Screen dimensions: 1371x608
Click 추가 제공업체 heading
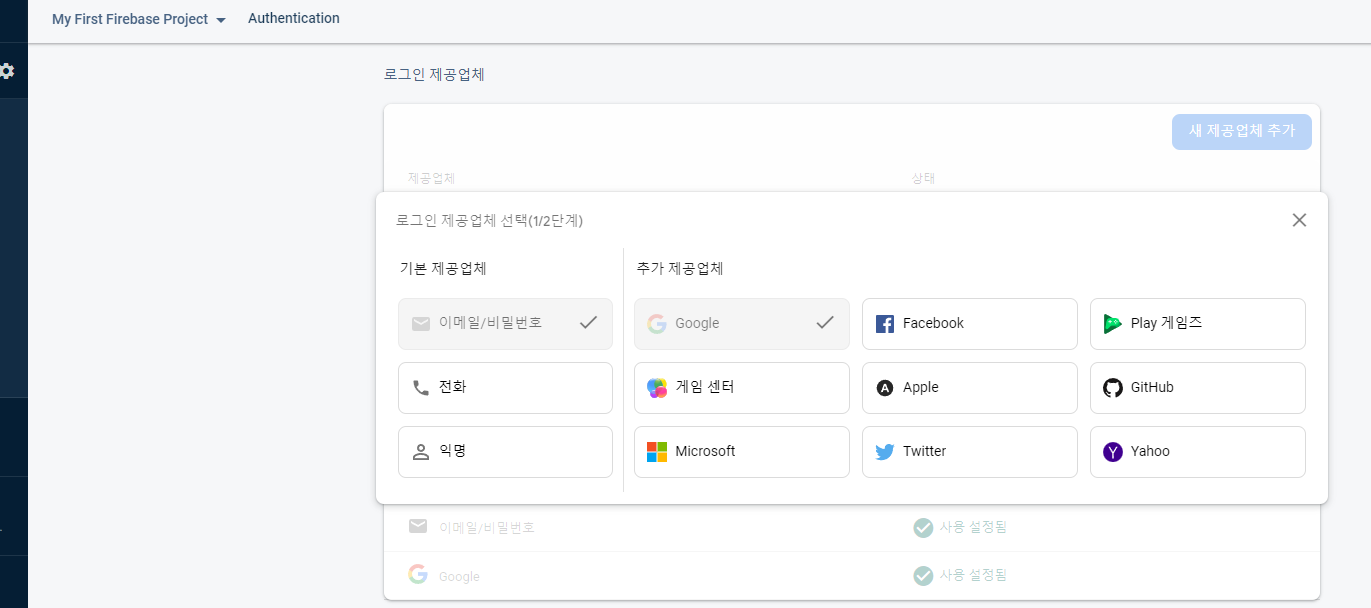pos(679,268)
